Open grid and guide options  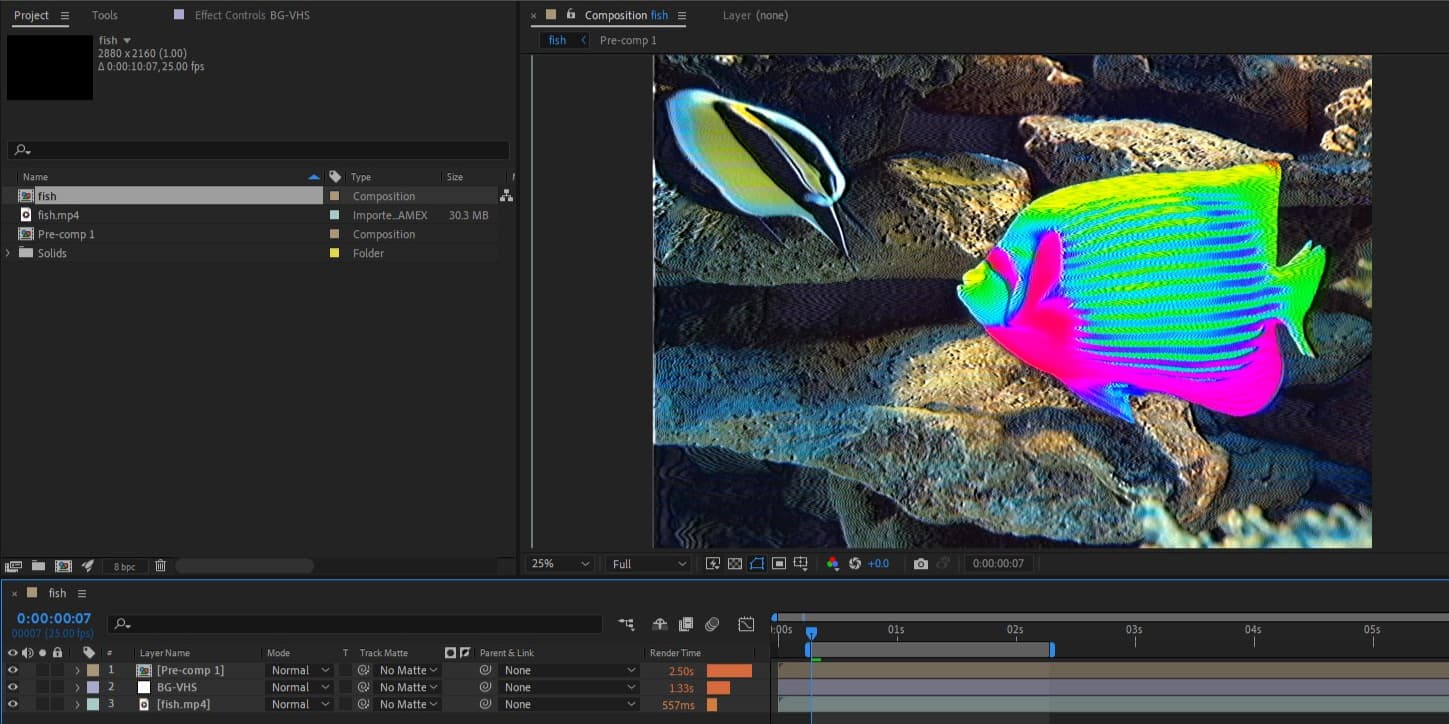[x=801, y=564]
